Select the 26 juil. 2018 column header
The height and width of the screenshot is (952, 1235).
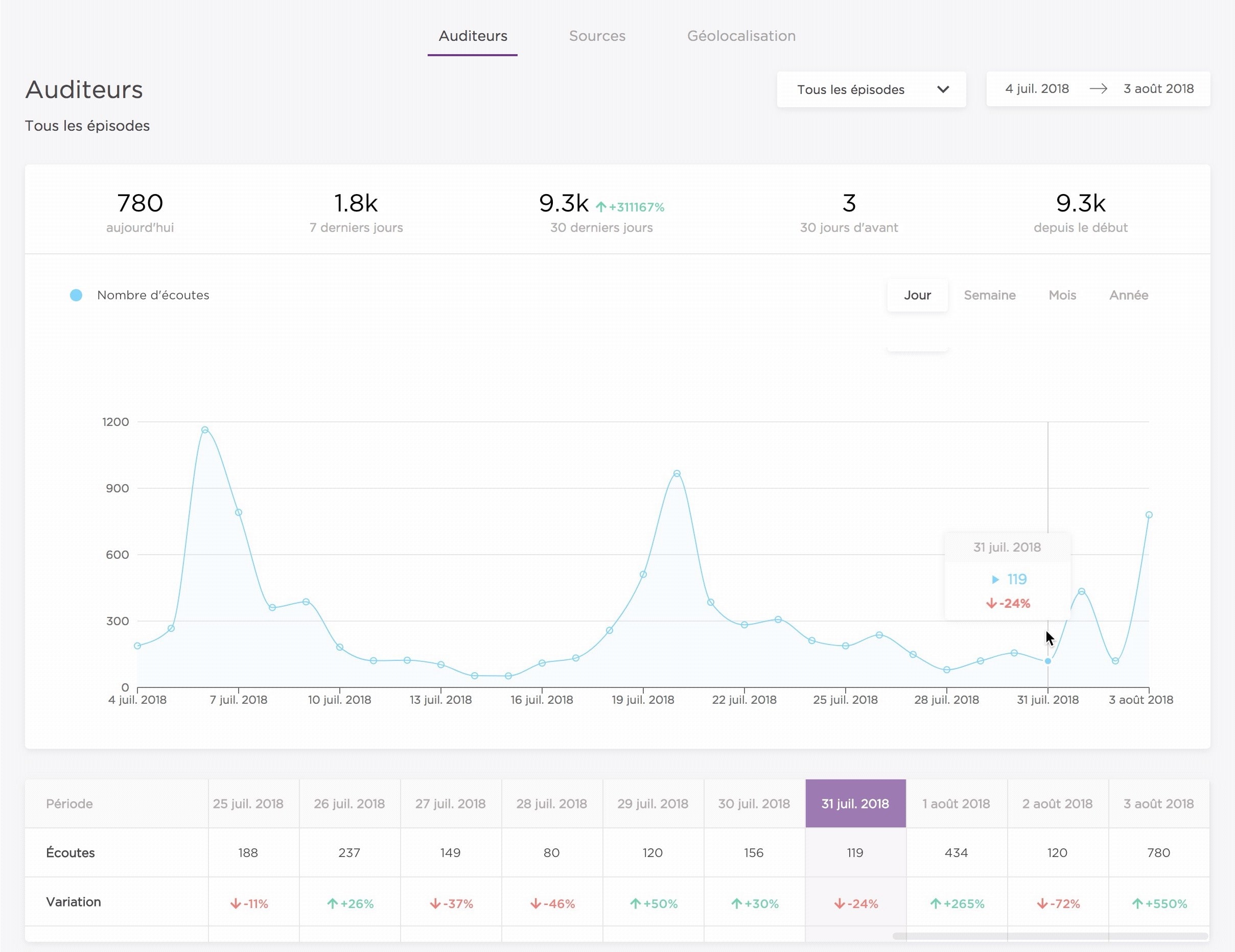(349, 803)
